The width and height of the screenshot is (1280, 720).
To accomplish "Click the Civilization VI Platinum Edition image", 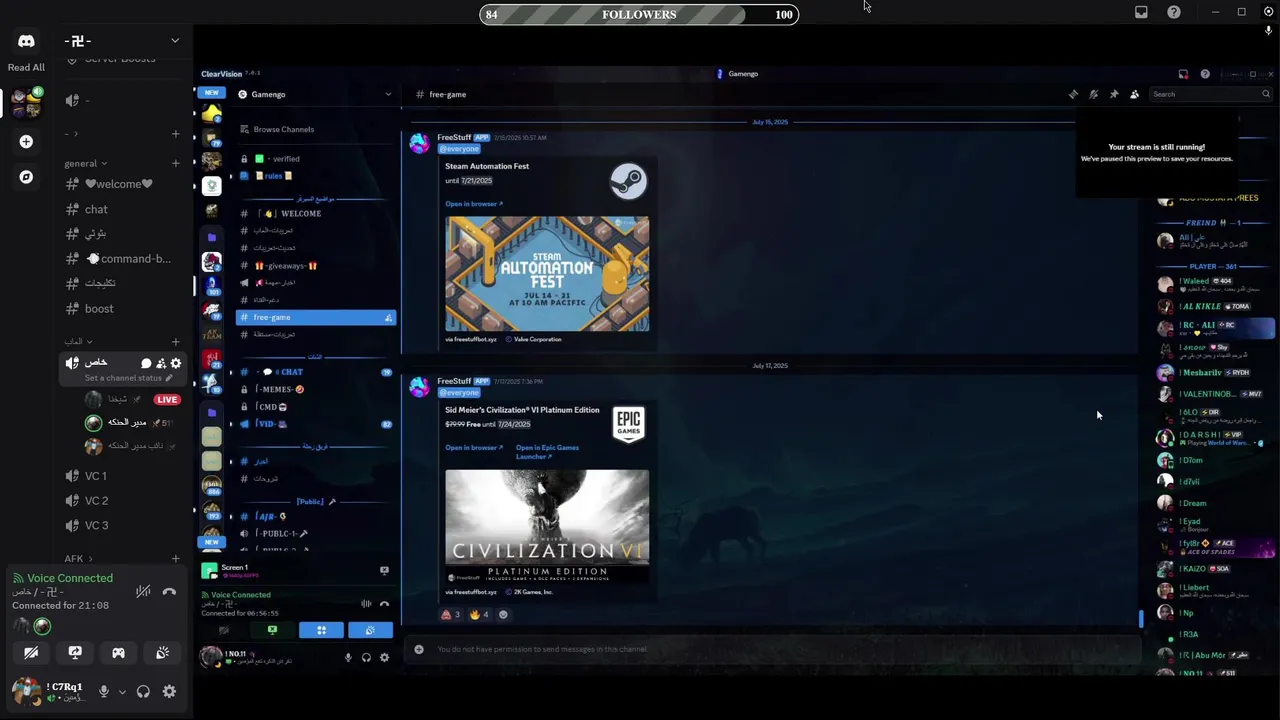I will (x=547, y=527).
